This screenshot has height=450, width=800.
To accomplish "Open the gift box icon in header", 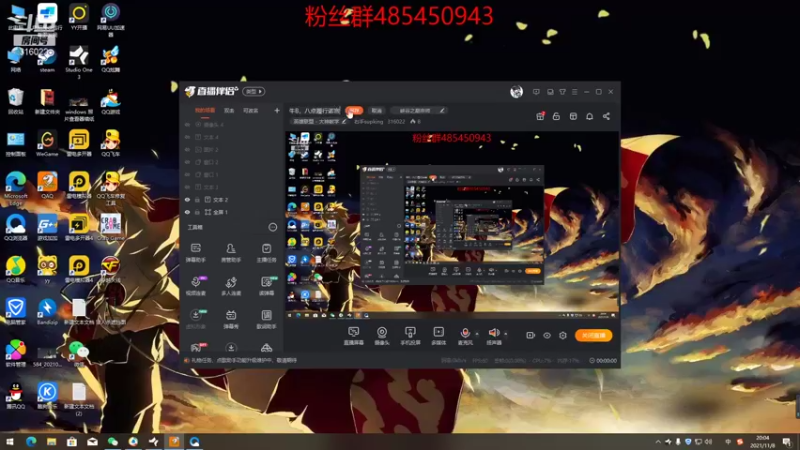I will coord(540,116).
